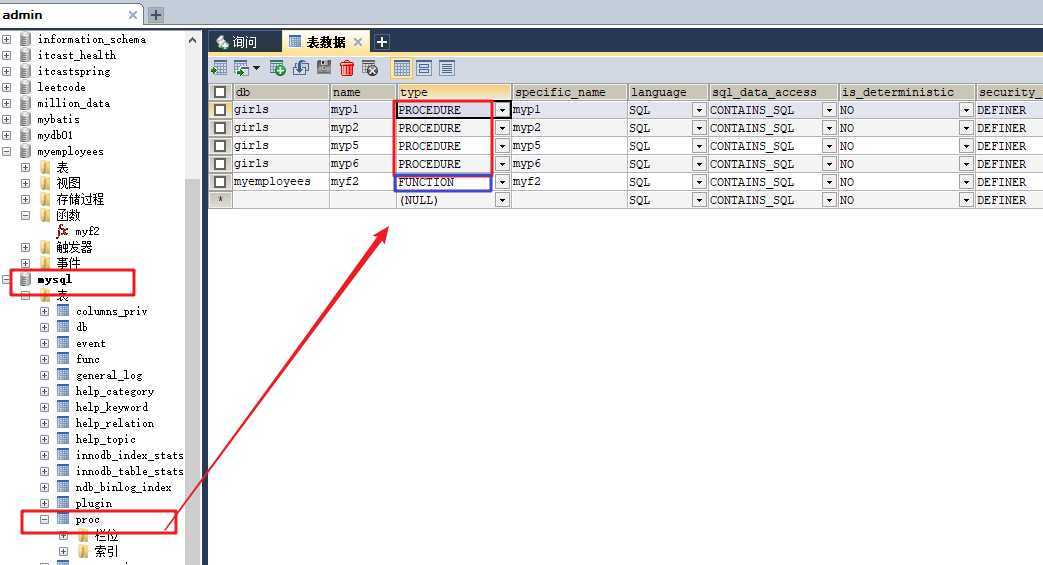
Task: Click the database icon next to mydb01
Action: pyautogui.click(x=26, y=135)
